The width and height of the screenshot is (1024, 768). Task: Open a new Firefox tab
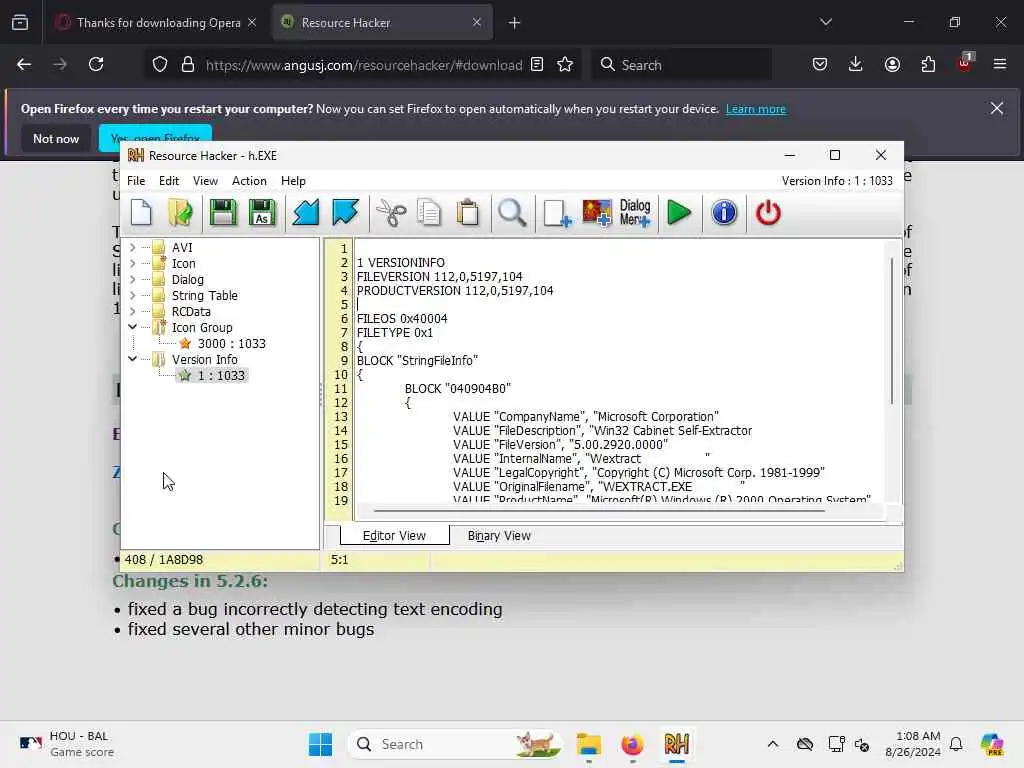pos(514,23)
